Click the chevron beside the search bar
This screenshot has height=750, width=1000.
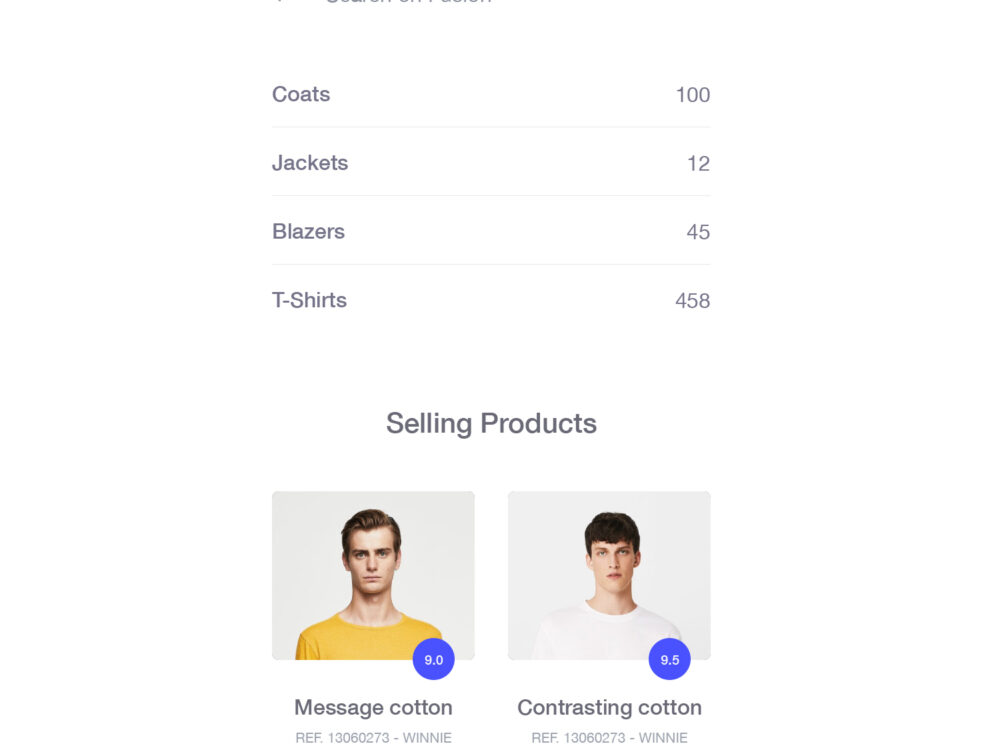[277, 2]
